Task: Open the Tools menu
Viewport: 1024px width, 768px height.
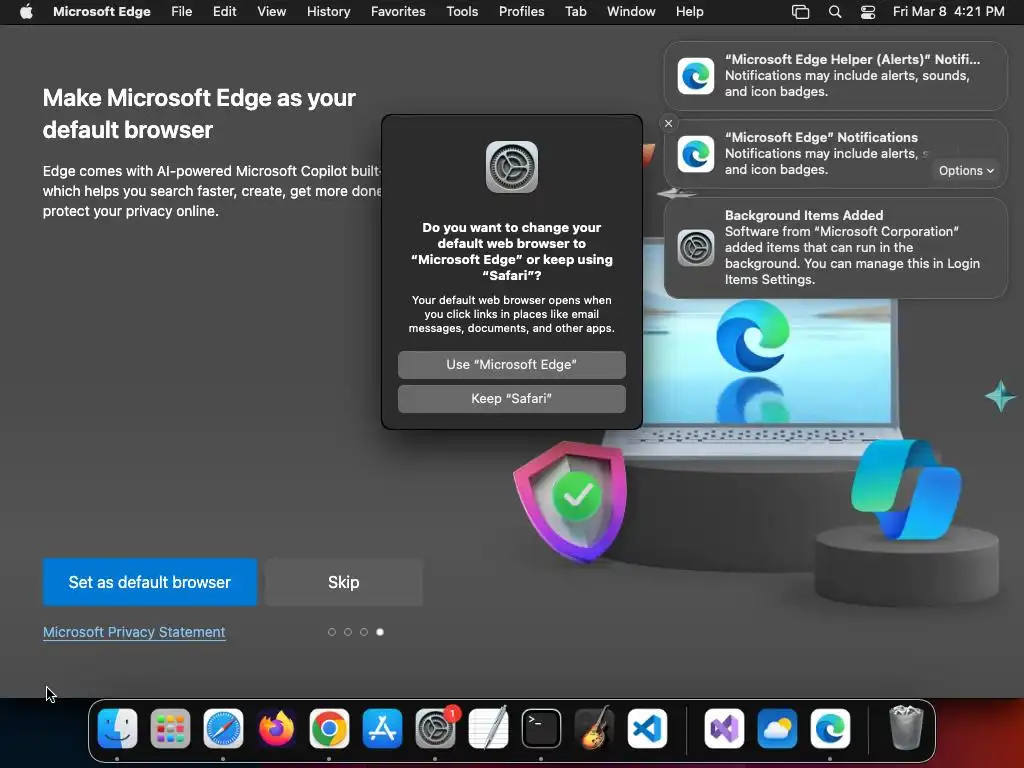Action: [x=462, y=12]
